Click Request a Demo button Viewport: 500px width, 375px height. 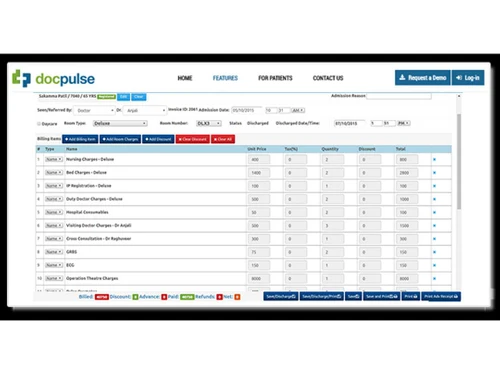(x=423, y=78)
